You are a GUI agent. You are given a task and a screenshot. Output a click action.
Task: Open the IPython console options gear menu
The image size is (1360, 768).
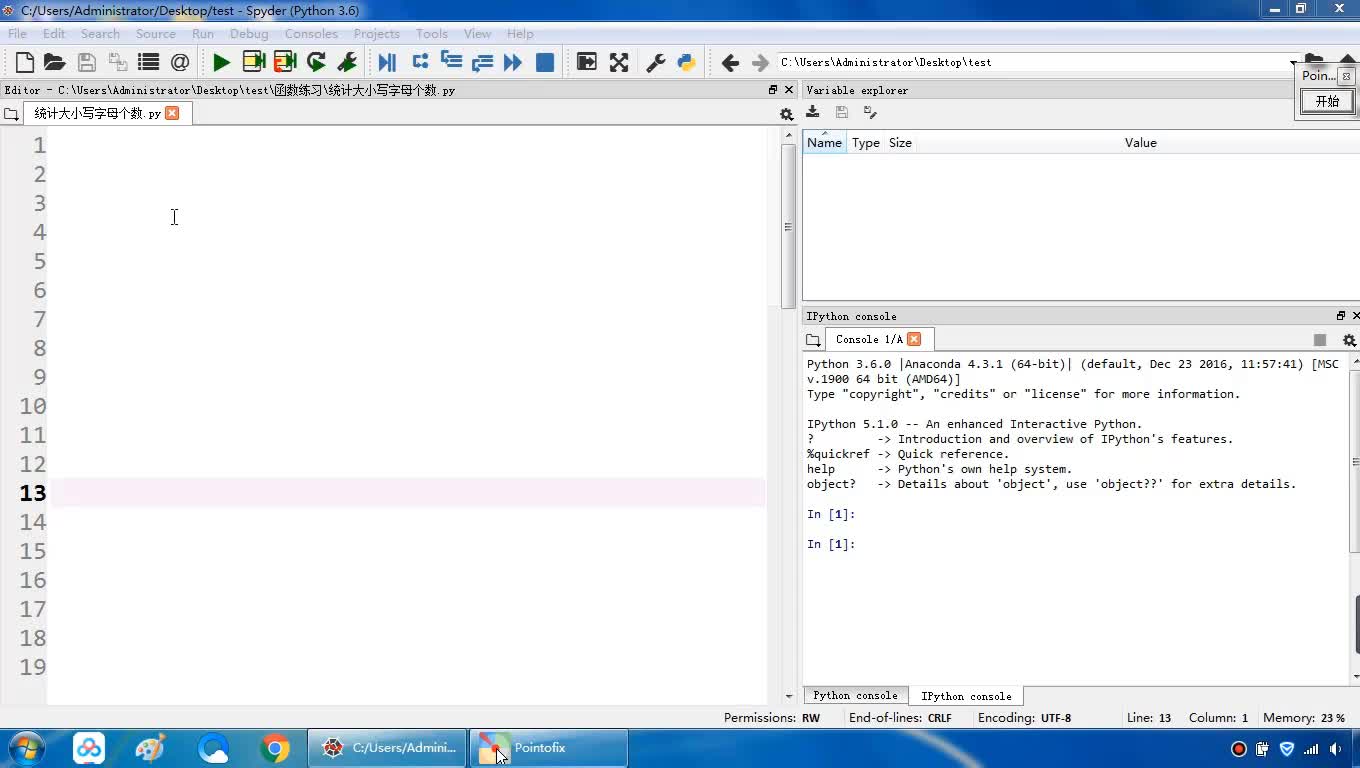click(x=1348, y=340)
